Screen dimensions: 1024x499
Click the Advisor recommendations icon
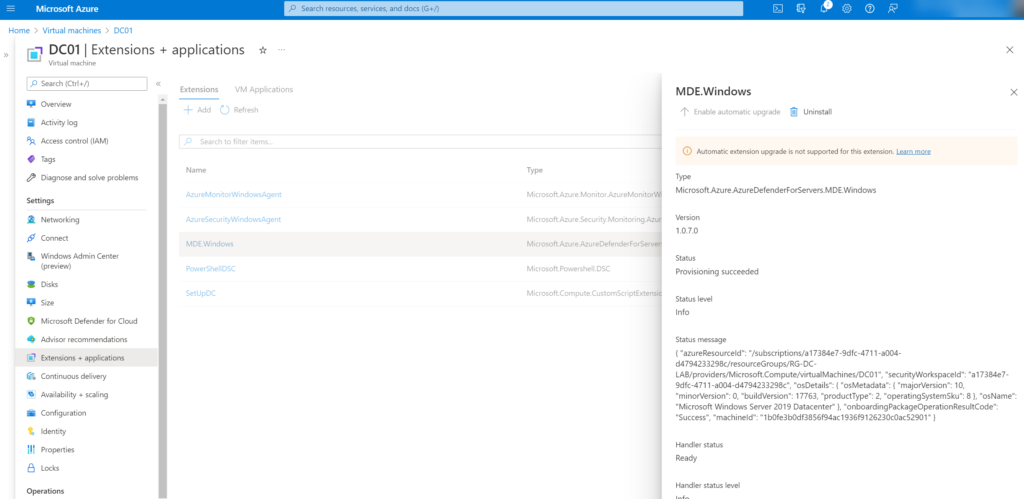pyautogui.click(x=31, y=339)
